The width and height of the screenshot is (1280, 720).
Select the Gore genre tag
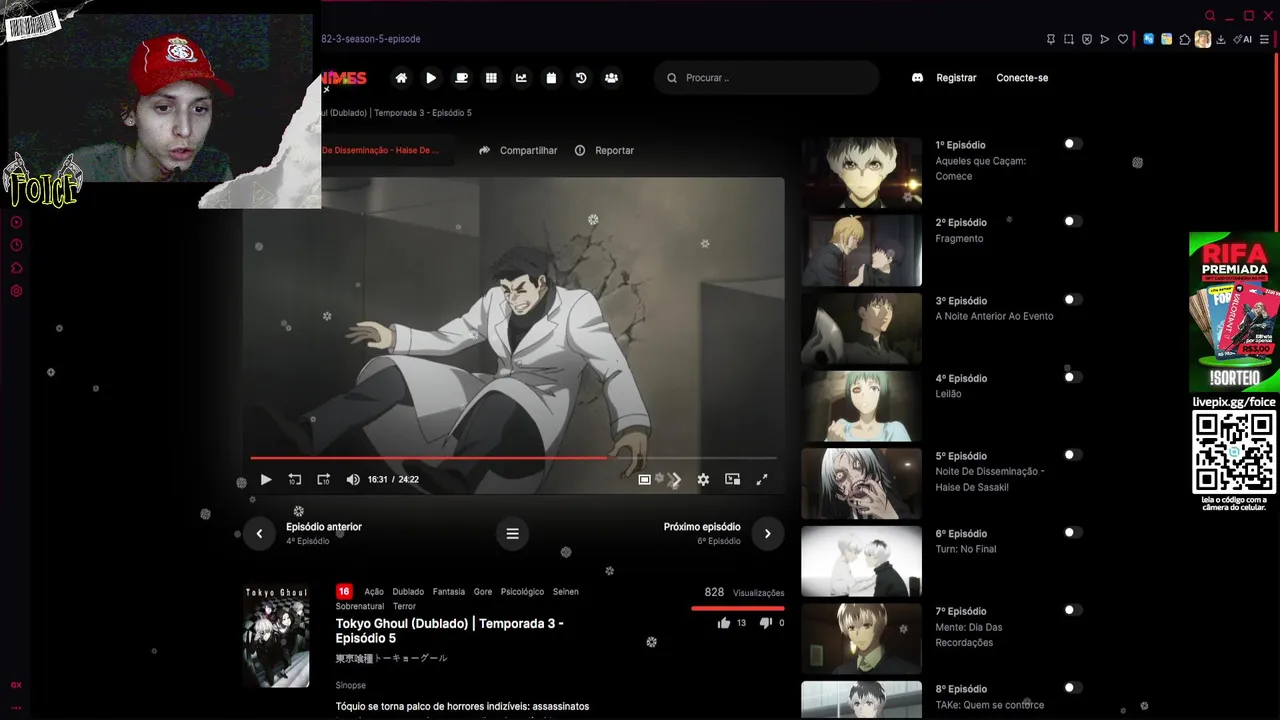[483, 592]
